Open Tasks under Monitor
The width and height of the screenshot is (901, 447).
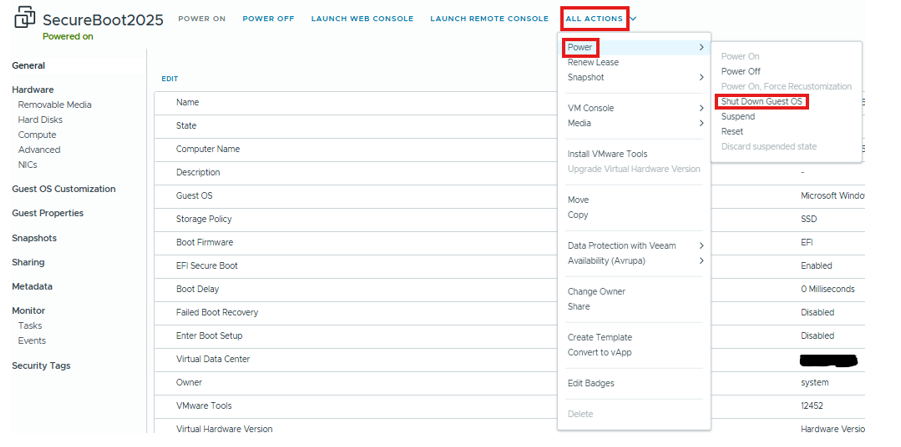click(29, 325)
